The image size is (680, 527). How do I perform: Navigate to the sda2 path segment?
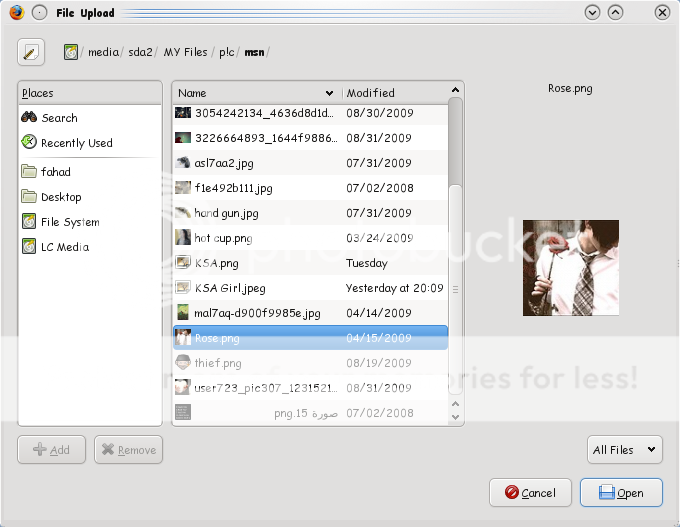pos(140,52)
